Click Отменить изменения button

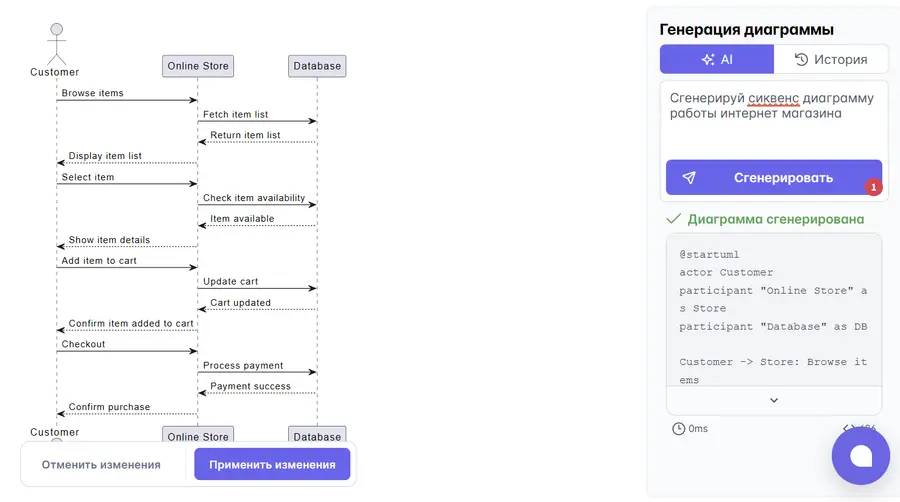click(101, 465)
